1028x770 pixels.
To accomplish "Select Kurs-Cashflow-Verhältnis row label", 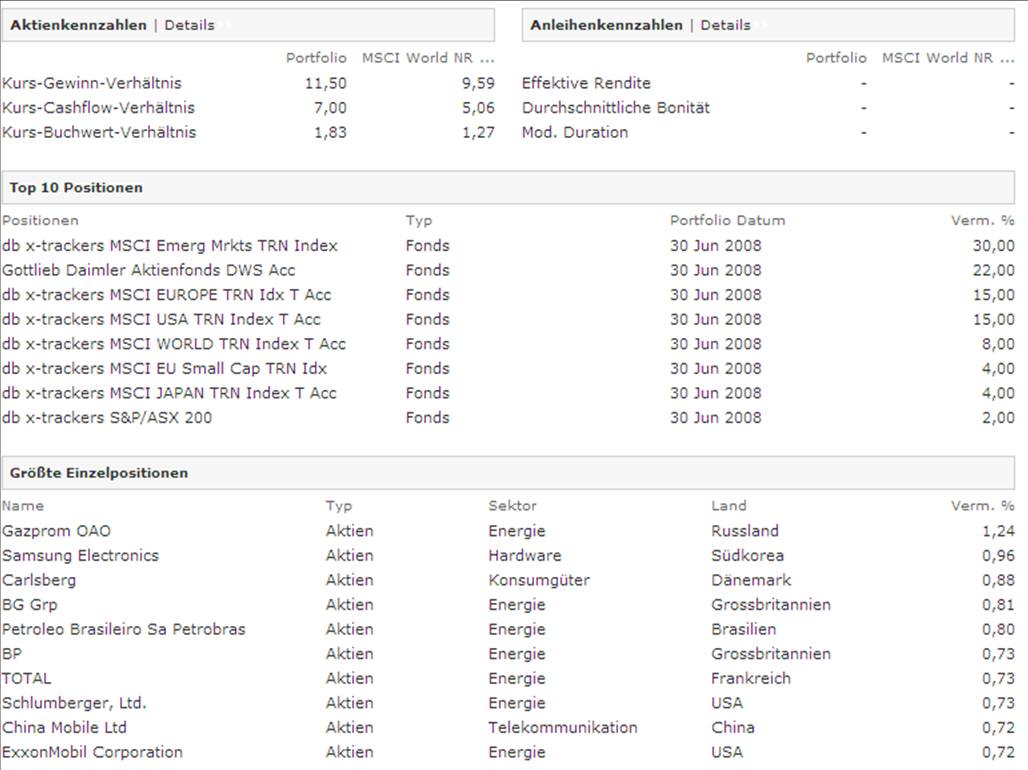I will coord(98,108).
